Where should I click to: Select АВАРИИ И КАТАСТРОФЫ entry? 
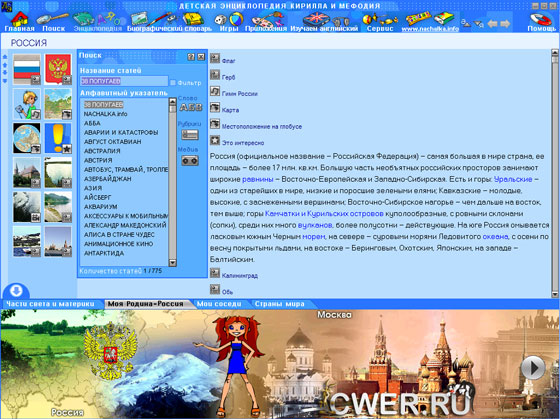pyautogui.click(x=121, y=132)
